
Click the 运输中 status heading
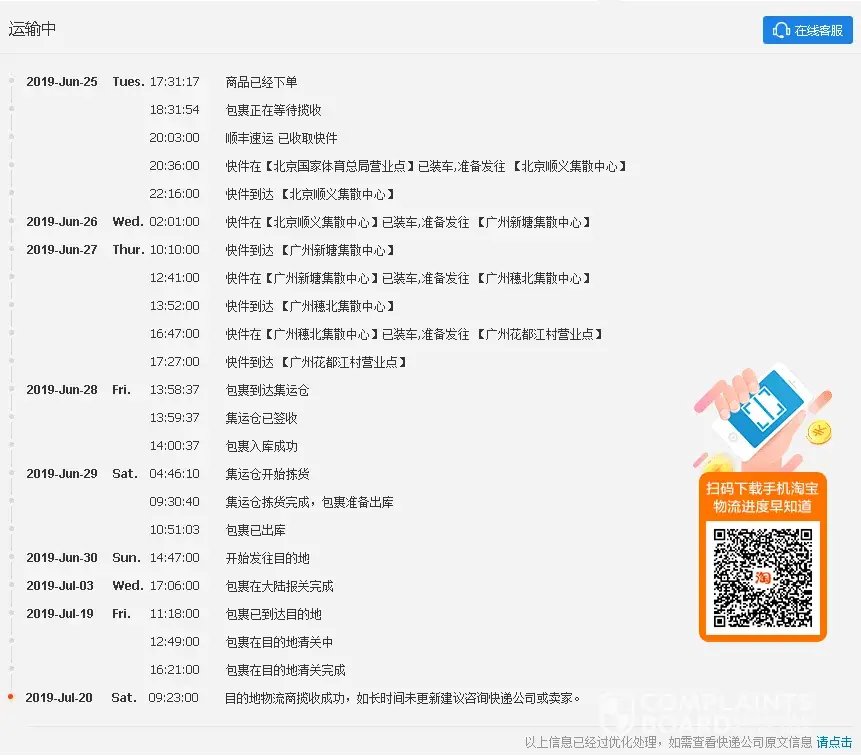coord(33,29)
